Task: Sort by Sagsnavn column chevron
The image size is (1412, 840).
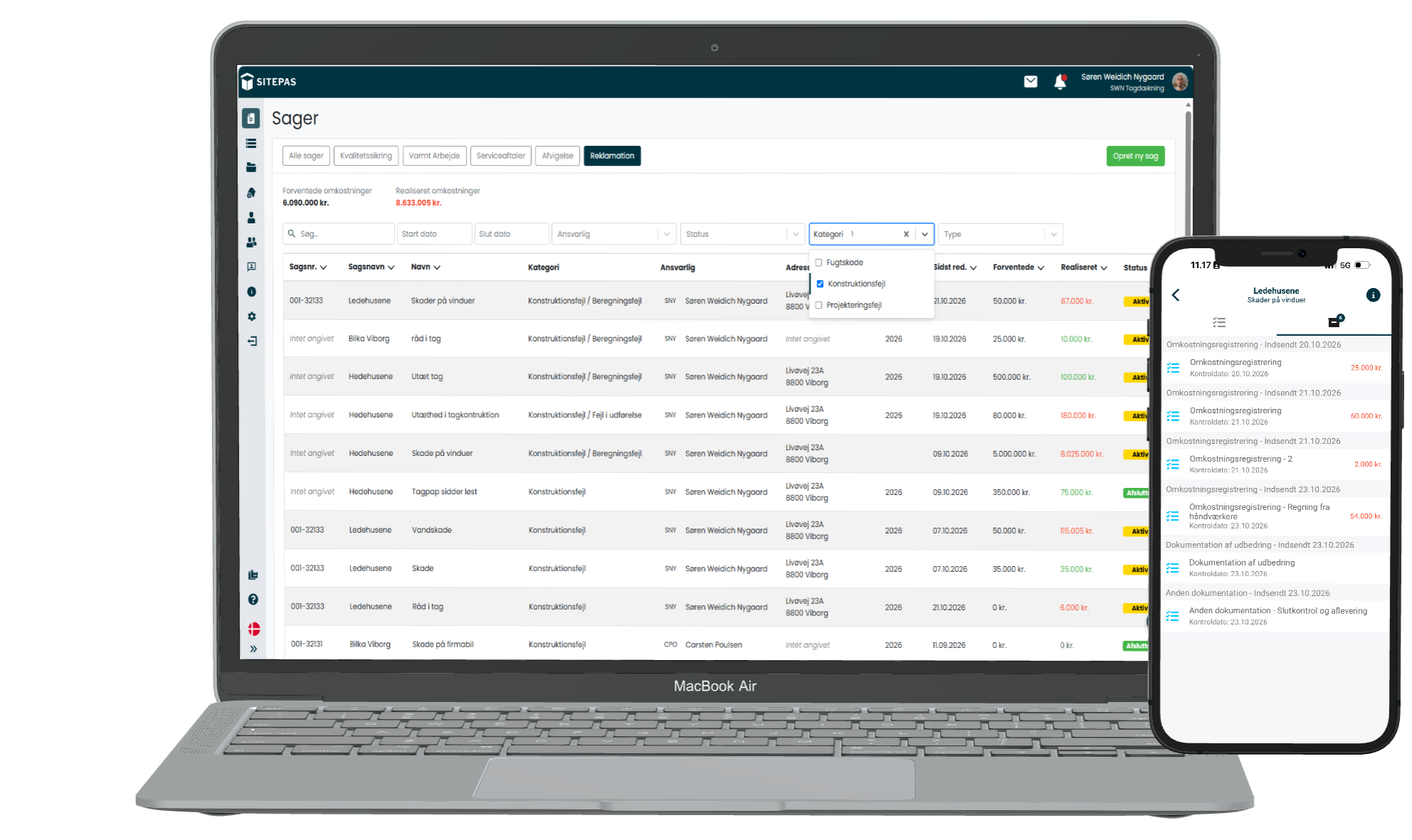Action: [x=391, y=268]
